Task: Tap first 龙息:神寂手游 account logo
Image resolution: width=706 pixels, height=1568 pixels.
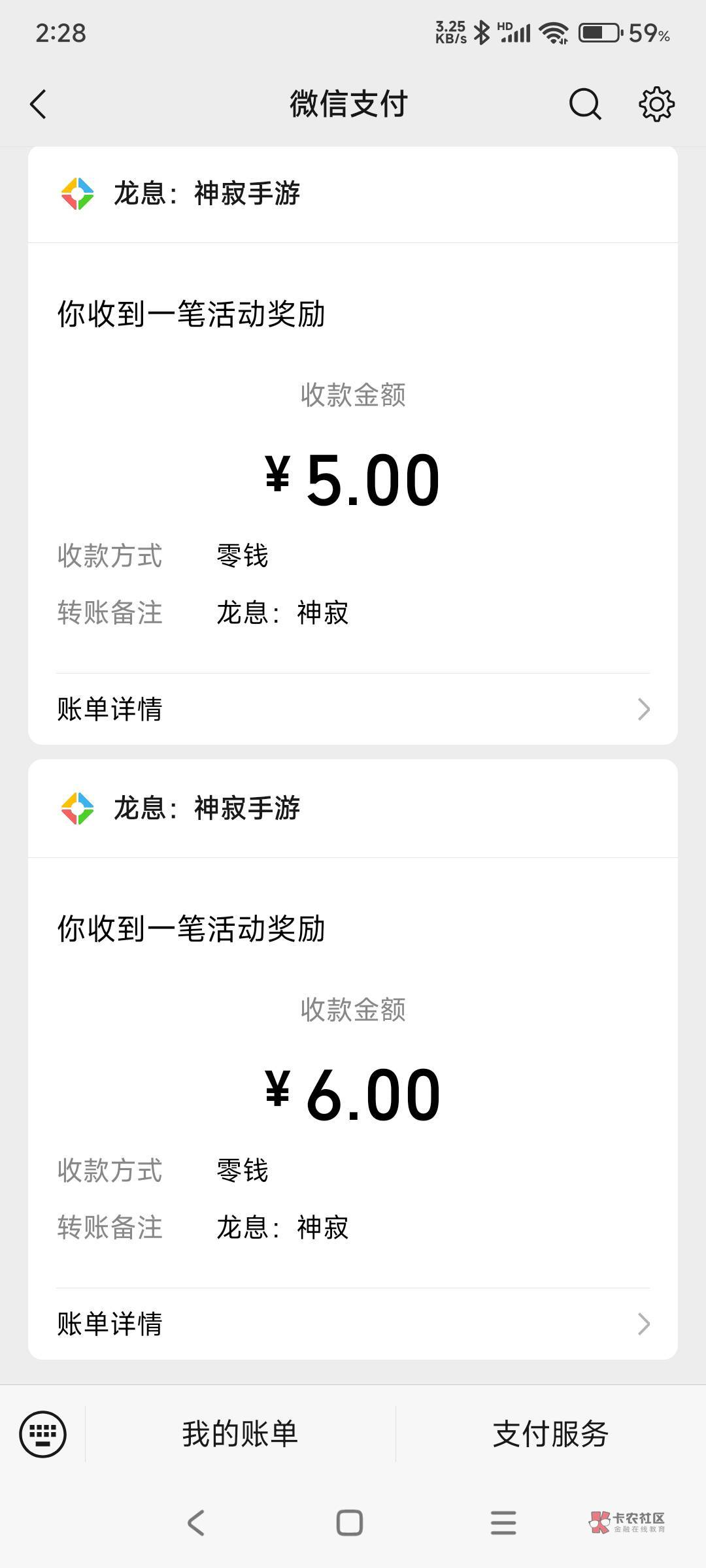Action: click(78, 194)
